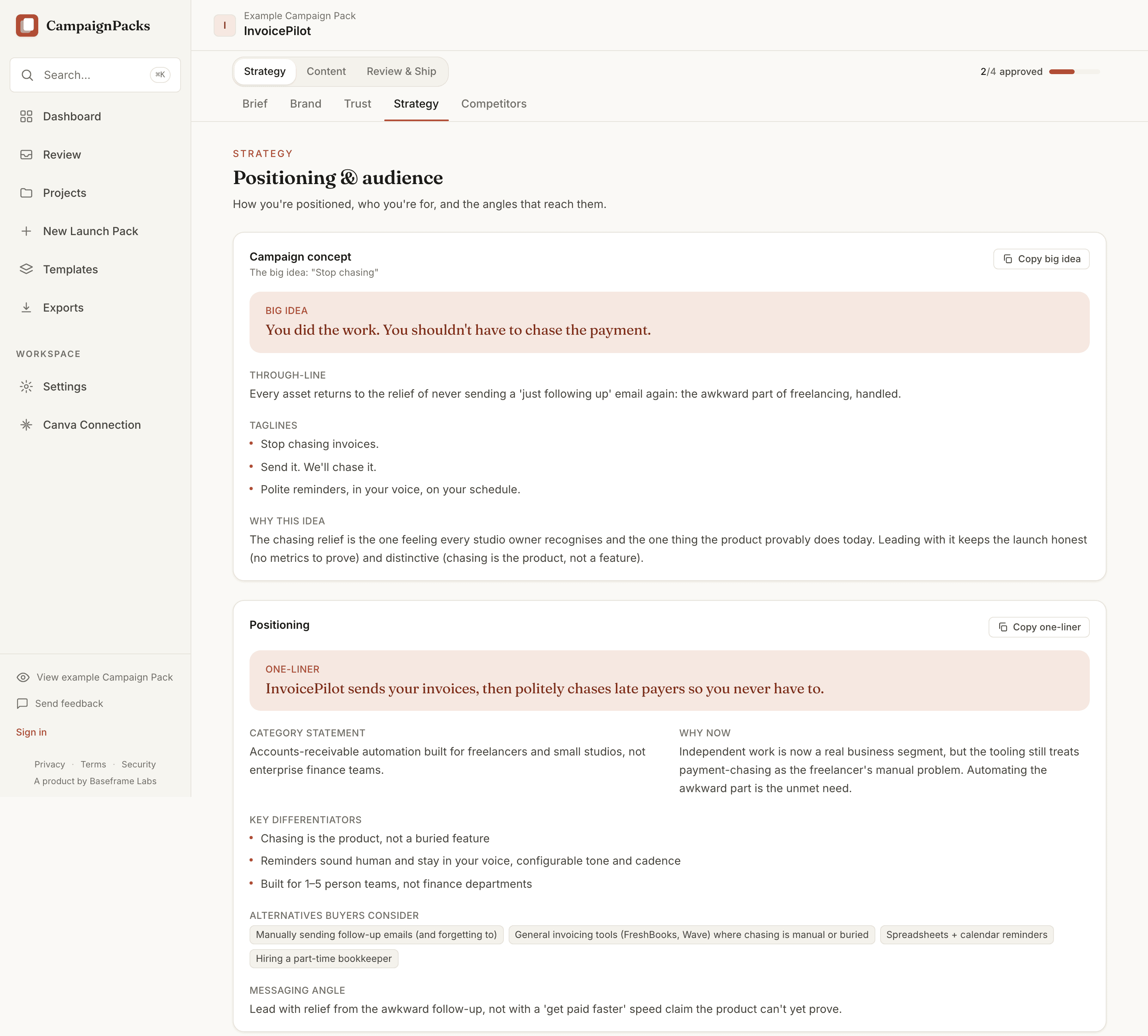Click the 'Spreadsheets + calendar reminders' chip
Screen dimensions: 1148x1036
[x=966, y=935]
